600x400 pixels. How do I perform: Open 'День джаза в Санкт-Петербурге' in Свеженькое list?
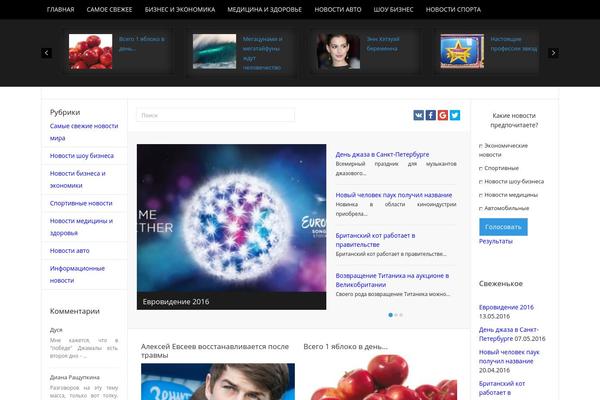pyautogui.click(x=509, y=334)
